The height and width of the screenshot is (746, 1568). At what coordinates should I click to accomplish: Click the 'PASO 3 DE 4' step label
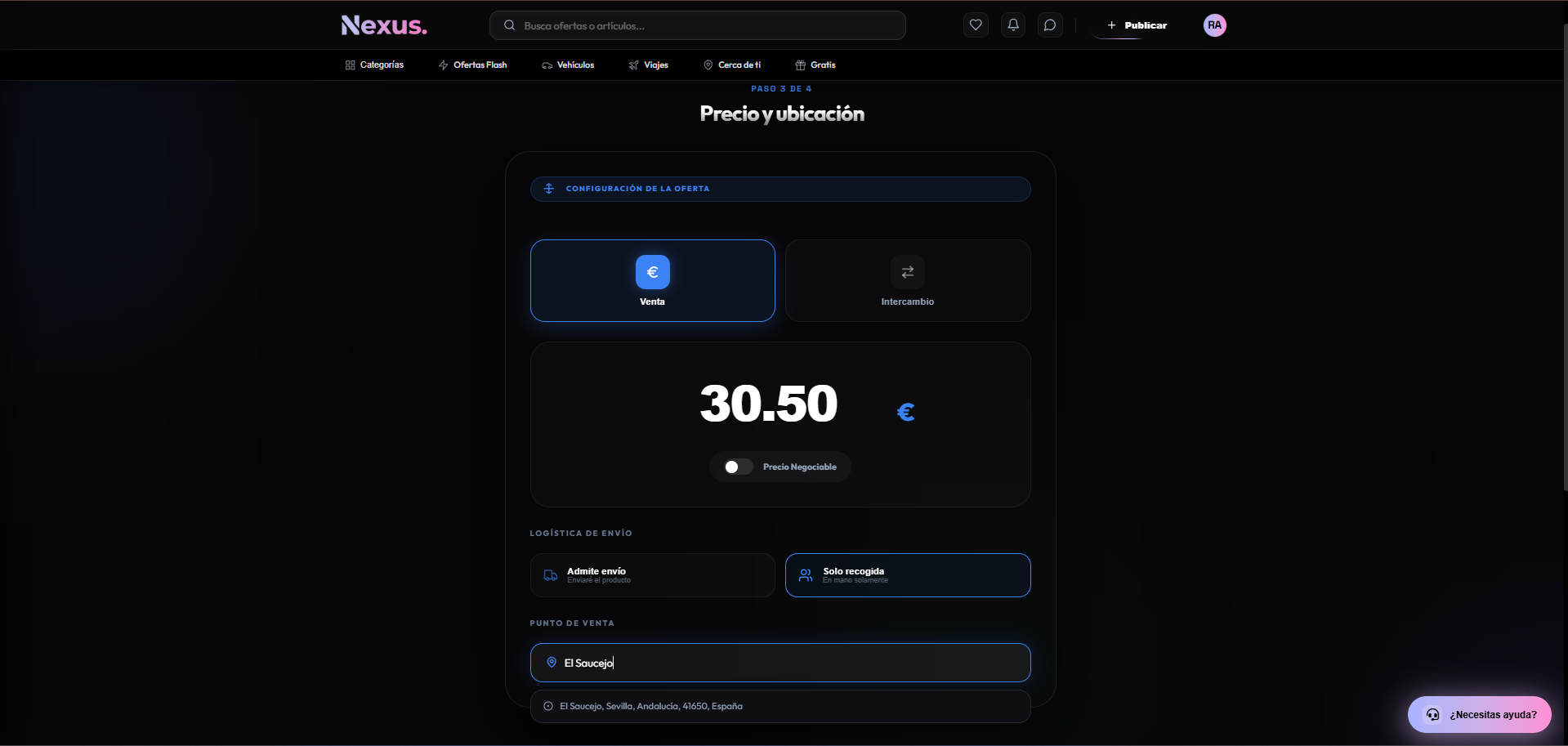click(781, 88)
